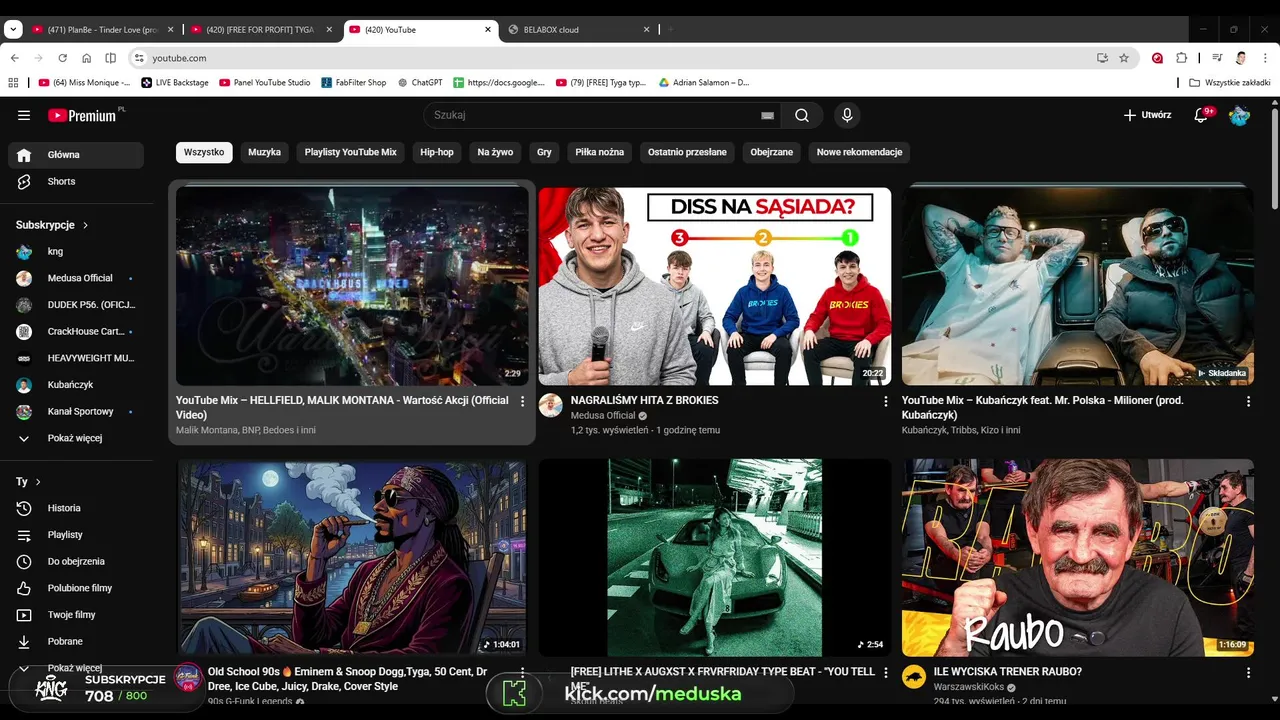
Task: Select the Ostatnio przesłane chip
Action: pyautogui.click(x=687, y=152)
